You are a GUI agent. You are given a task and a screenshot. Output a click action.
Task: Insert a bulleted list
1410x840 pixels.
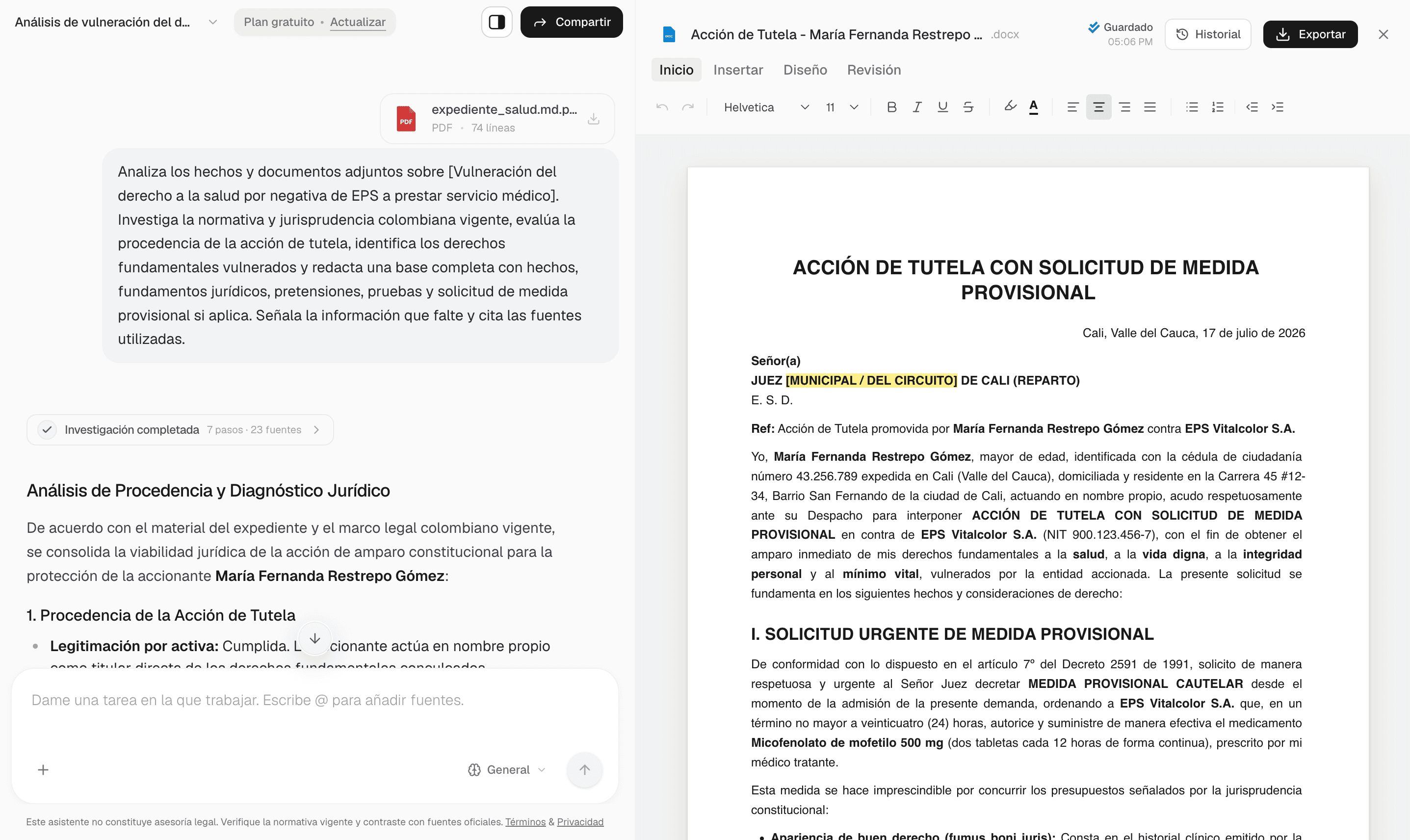(x=1192, y=107)
